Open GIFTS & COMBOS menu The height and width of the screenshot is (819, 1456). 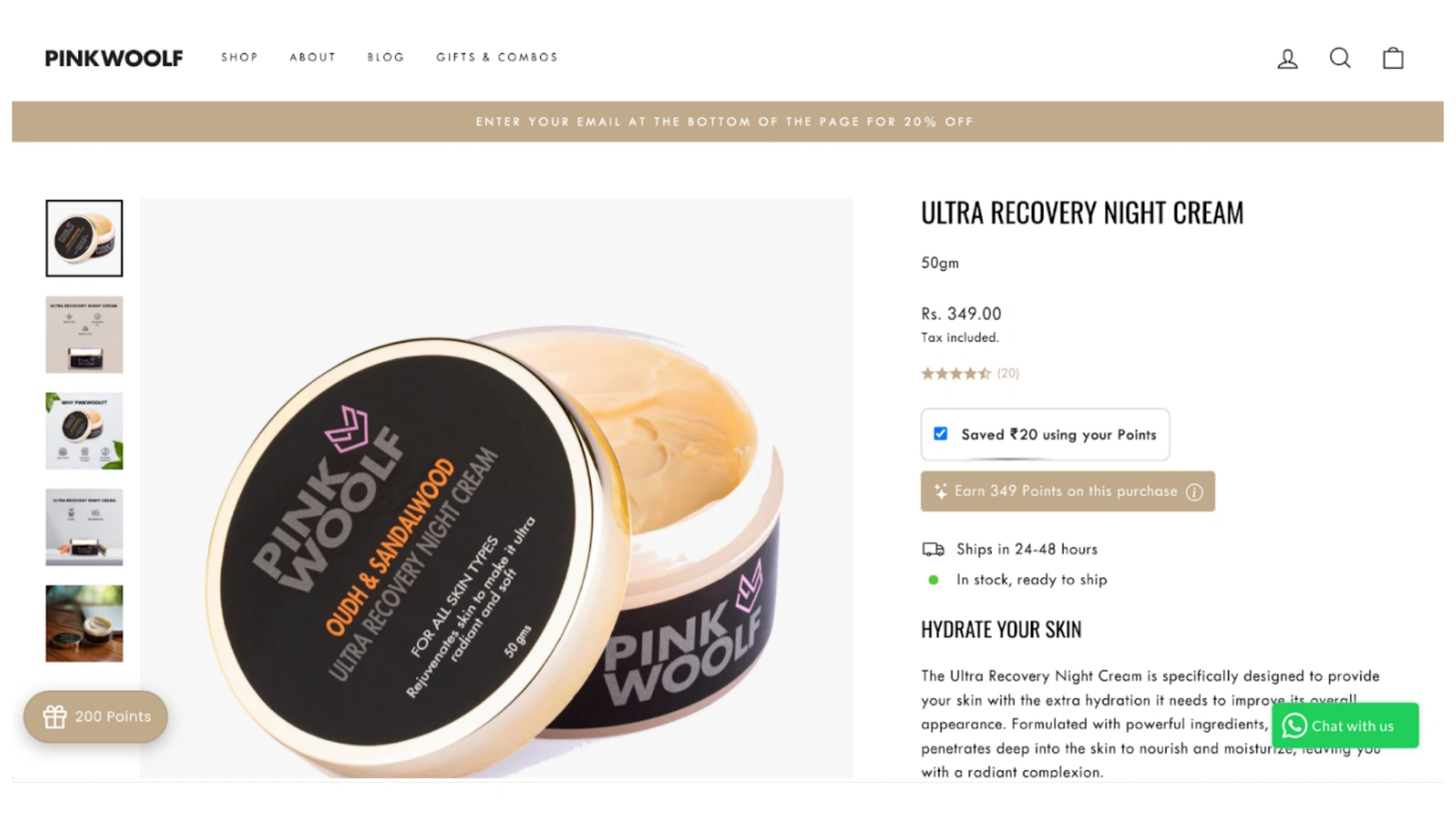[497, 57]
